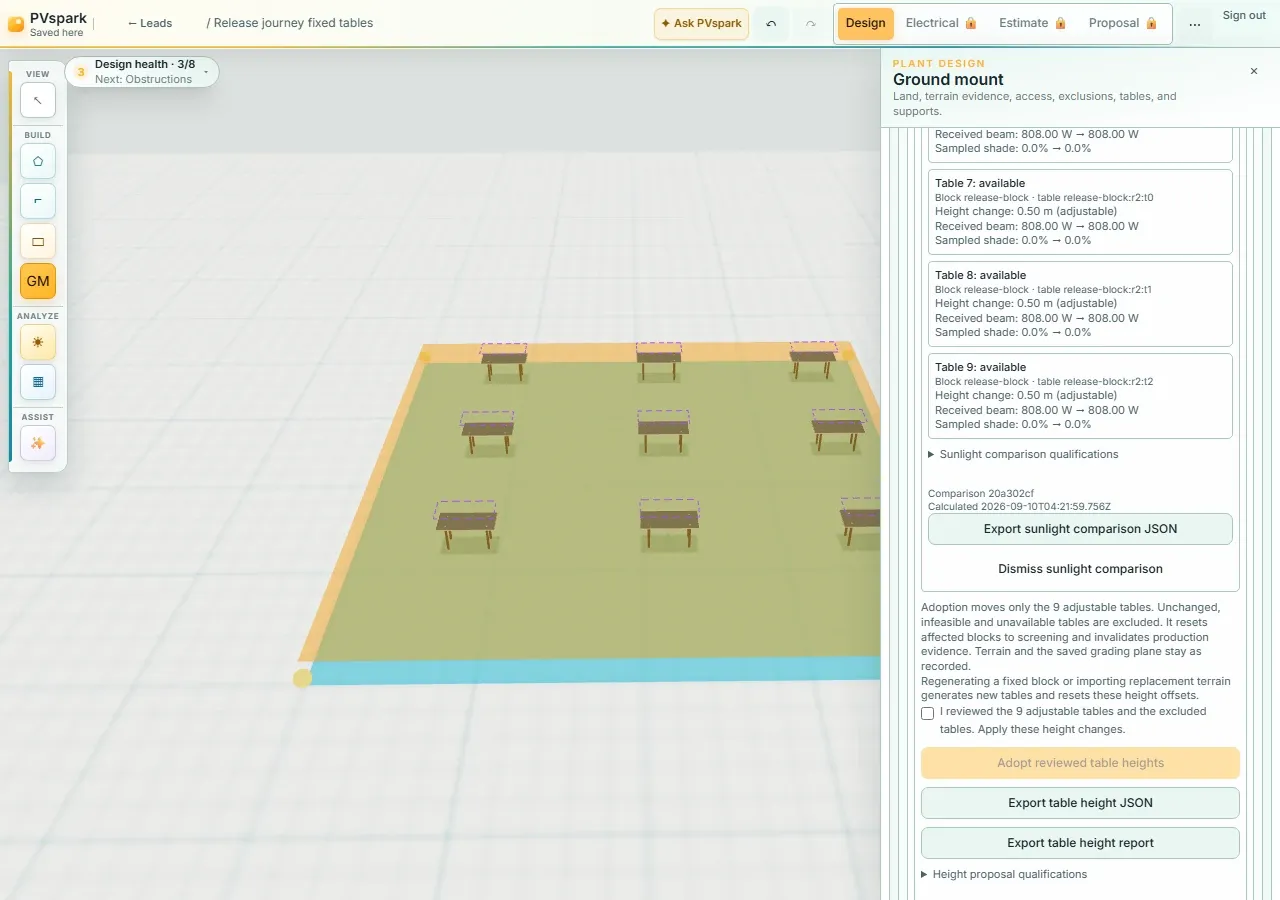Screen dimensions: 1280x900
Task: Click Adopt reviewed table heights
Action: tap(1080, 763)
